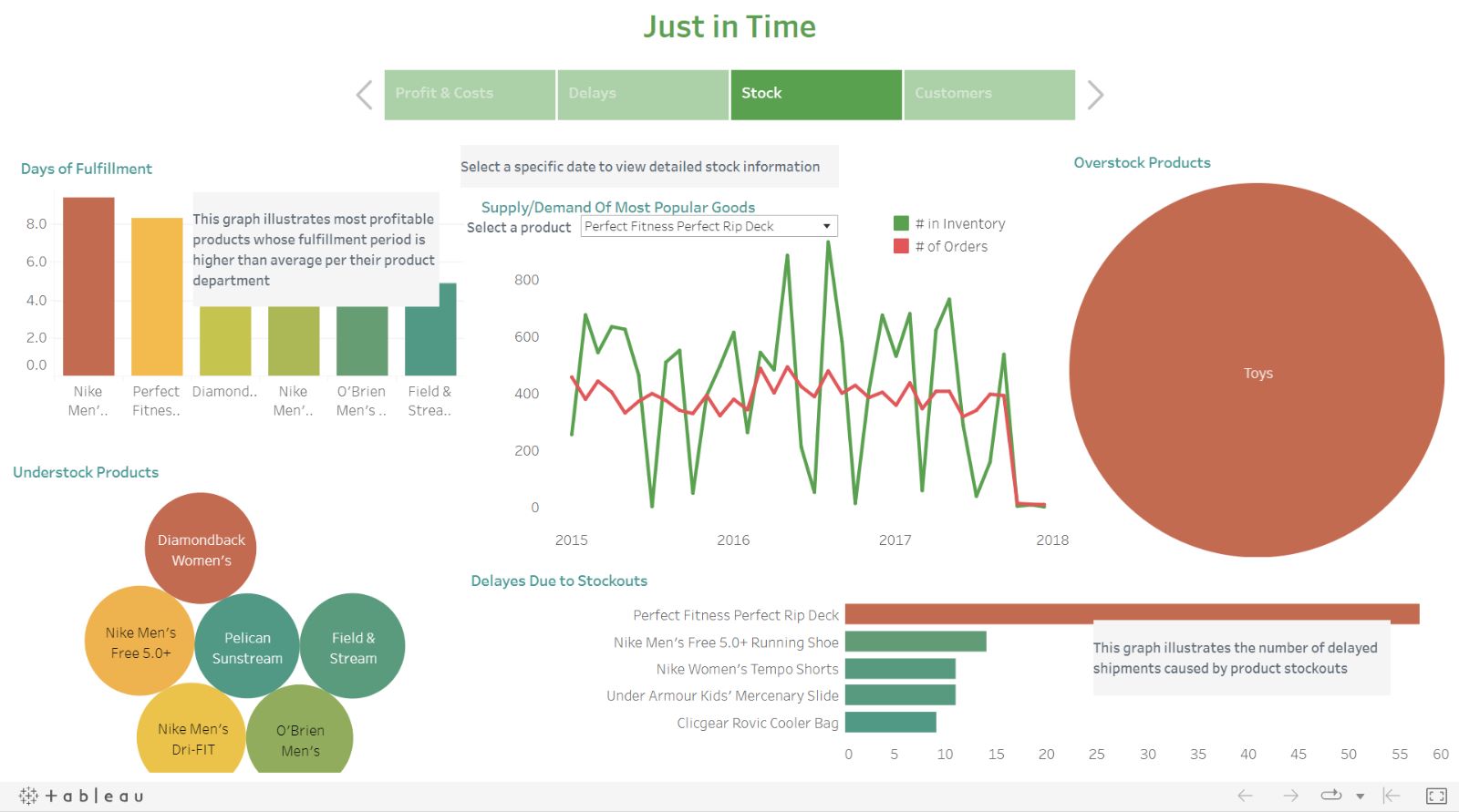Click the # in Inventory legend label
1459x812 pixels.
(x=960, y=223)
